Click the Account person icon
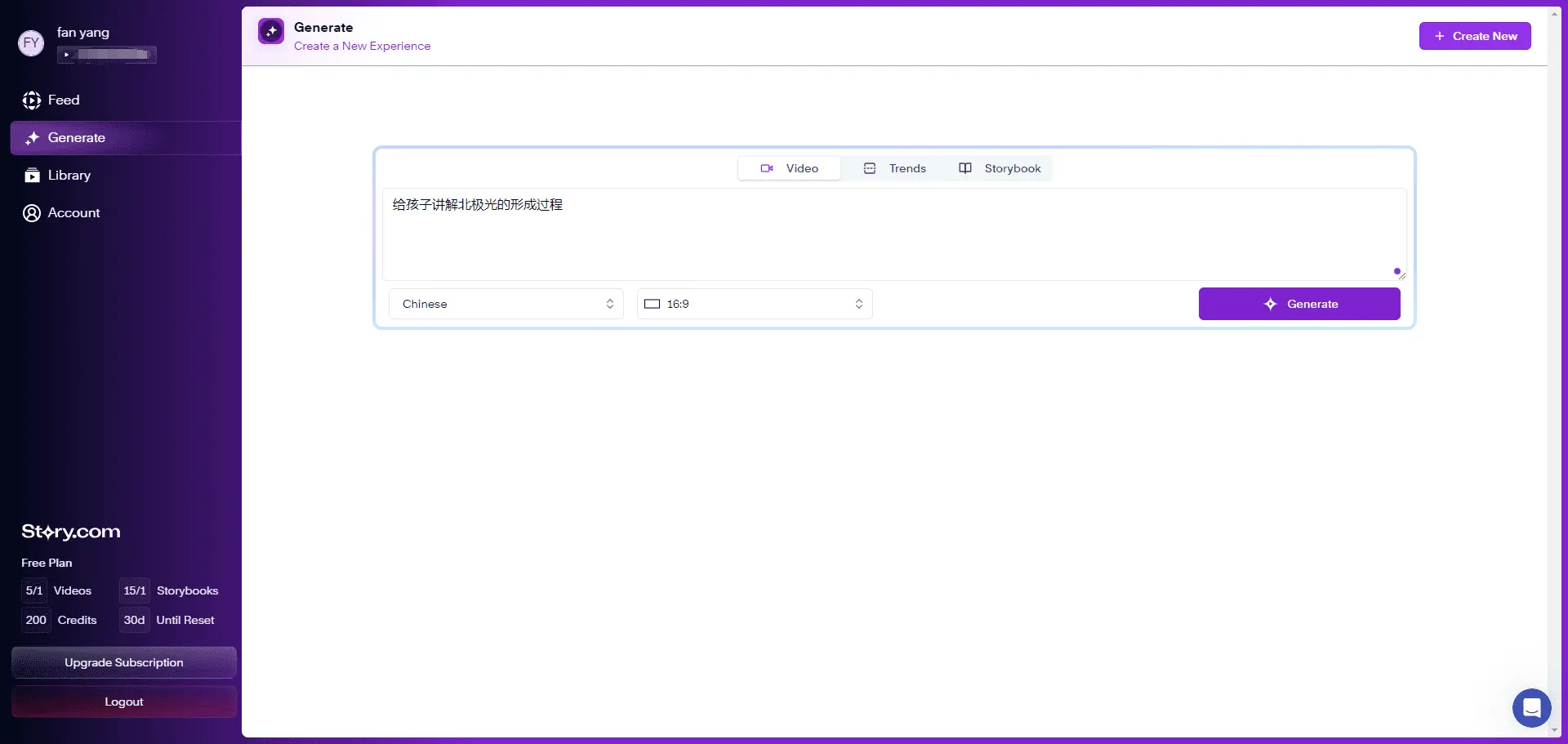1568x744 pixels. click(x=32, y=213)
